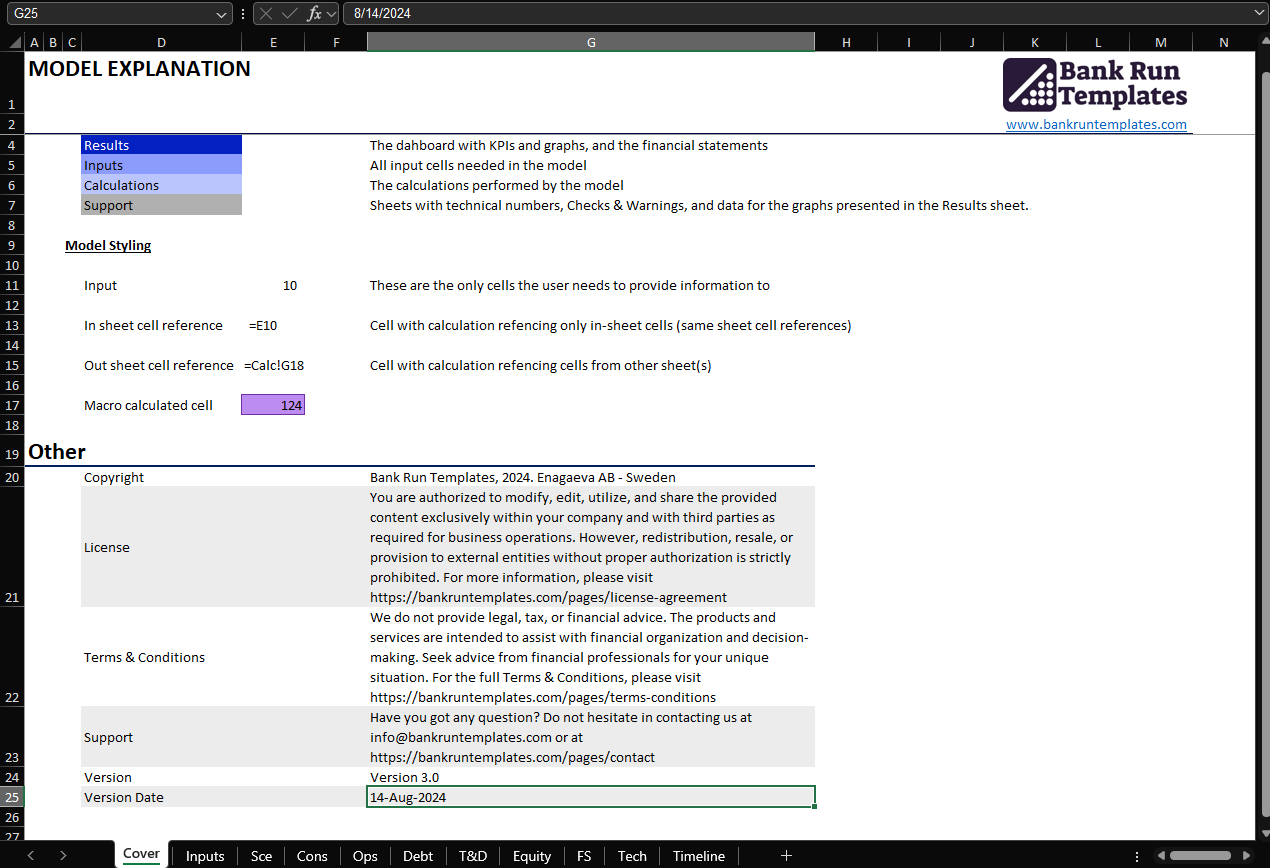Image resolution: width=1270 pixels, height=868 pixels.
Task: Select column G header
Action: [591, 42]
